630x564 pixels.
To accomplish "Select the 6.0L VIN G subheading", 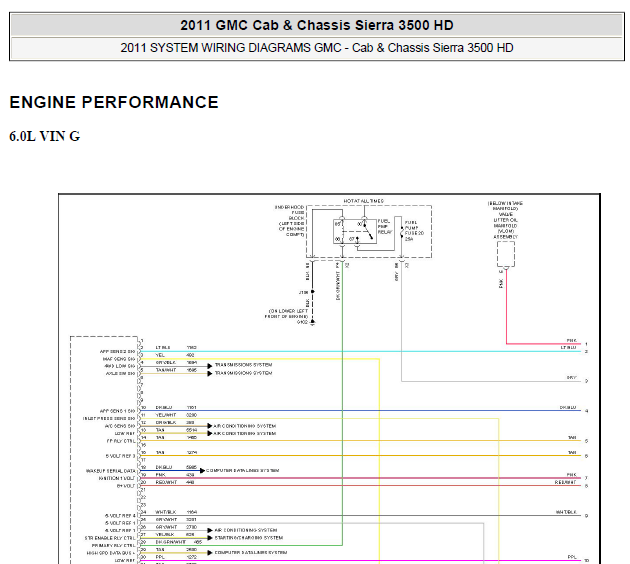I will [45, 136].
